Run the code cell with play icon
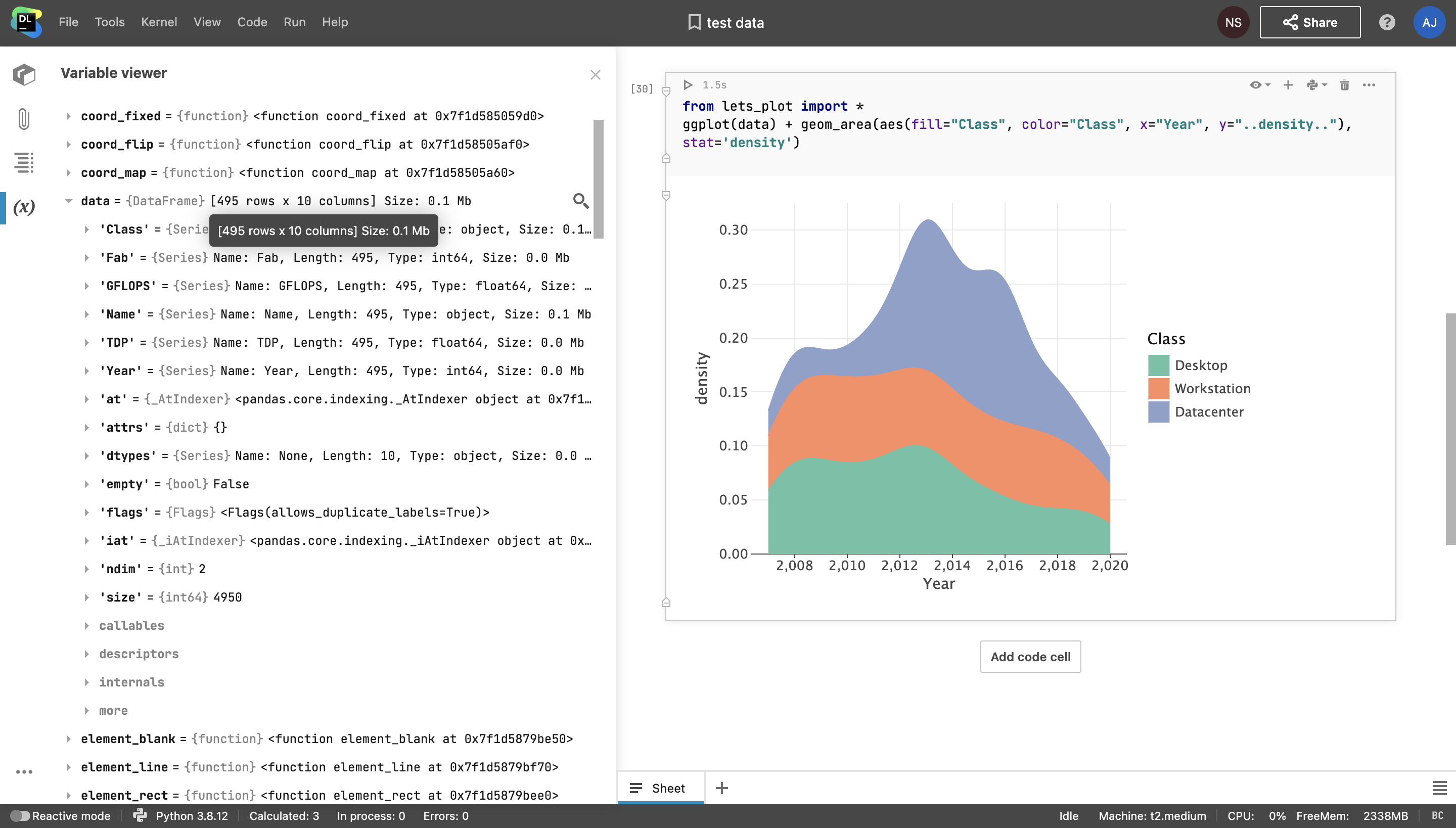The image size is (1456, 828). (x=688, y=85)
